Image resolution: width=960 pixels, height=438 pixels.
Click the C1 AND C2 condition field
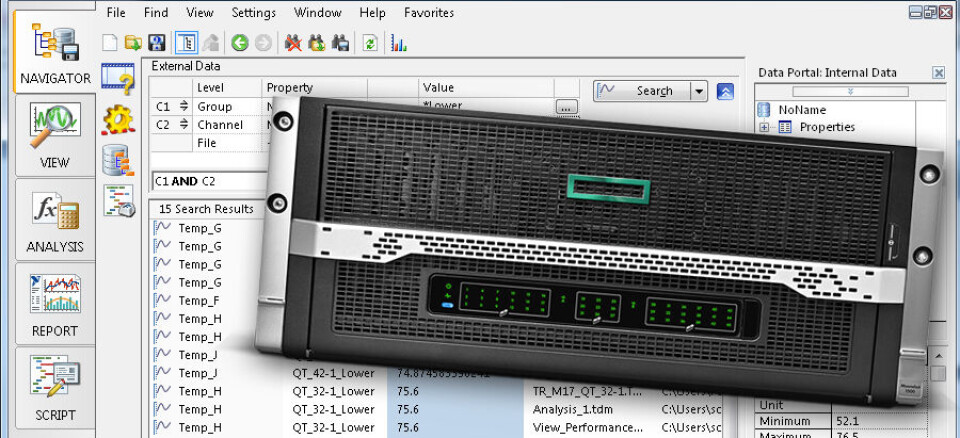click(x=209, y=181)
